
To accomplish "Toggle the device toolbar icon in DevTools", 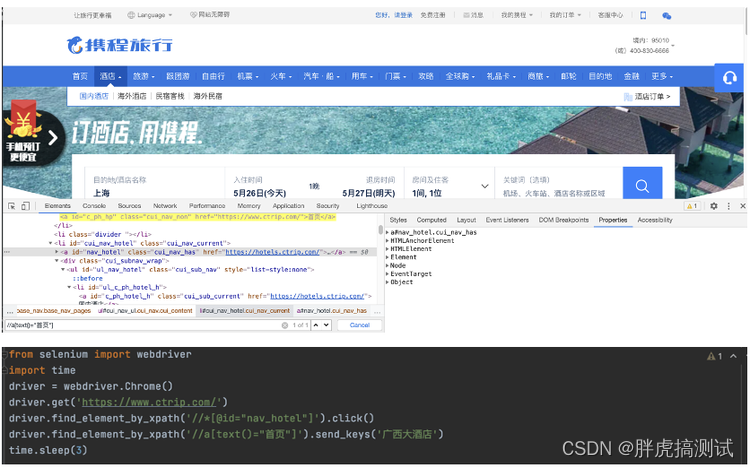I will pyautogui.click(x=25, y=206).
